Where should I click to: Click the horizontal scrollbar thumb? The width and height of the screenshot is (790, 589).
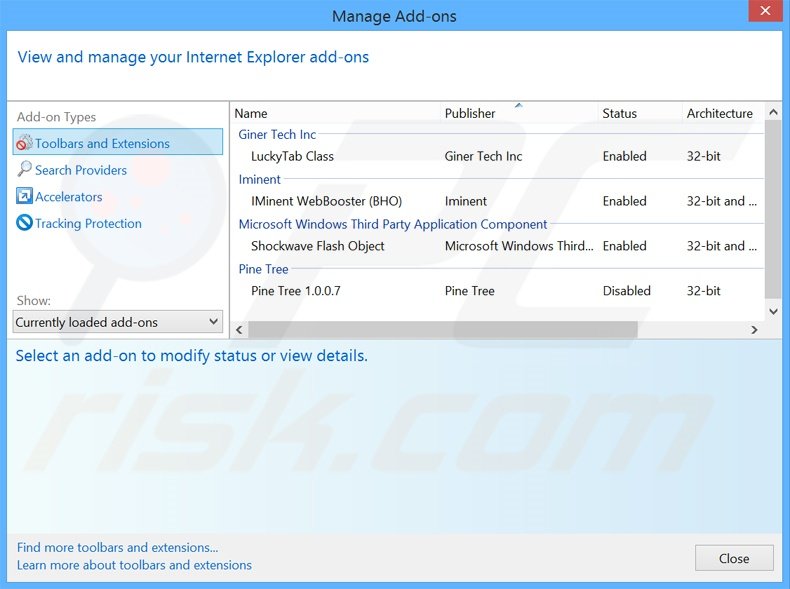tap(443, 330)
